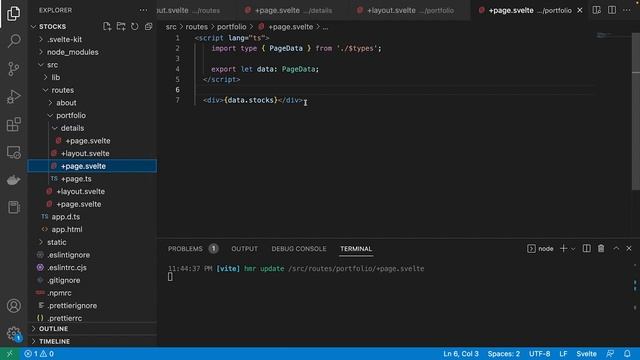The height and width of the screenshot is (360, 640).
Task: Open editor more actions ellipsis
Action: click(x=627, y=10)
